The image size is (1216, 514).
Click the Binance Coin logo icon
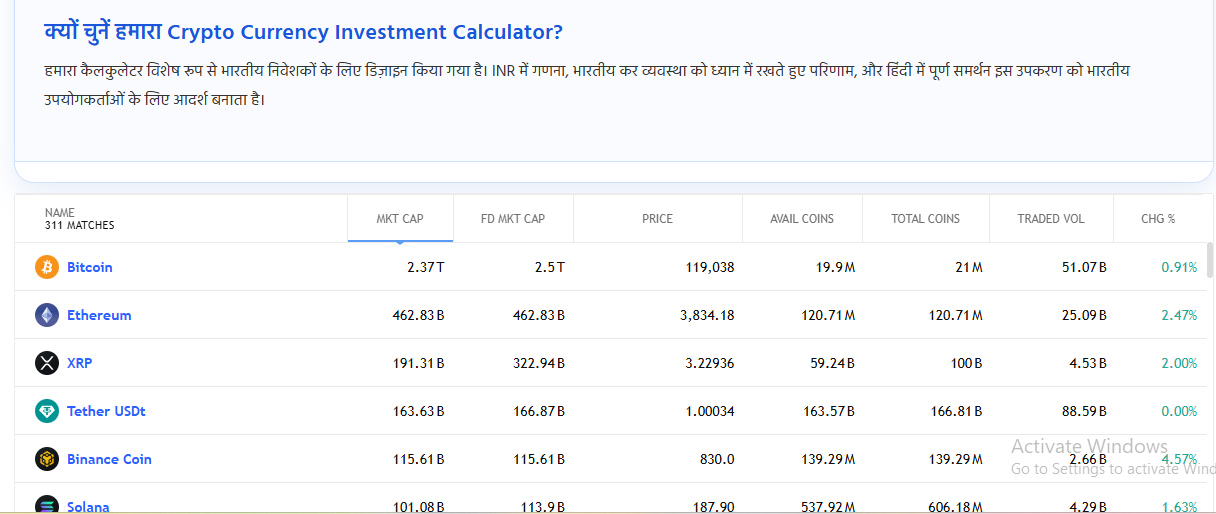tap(47, 459)
